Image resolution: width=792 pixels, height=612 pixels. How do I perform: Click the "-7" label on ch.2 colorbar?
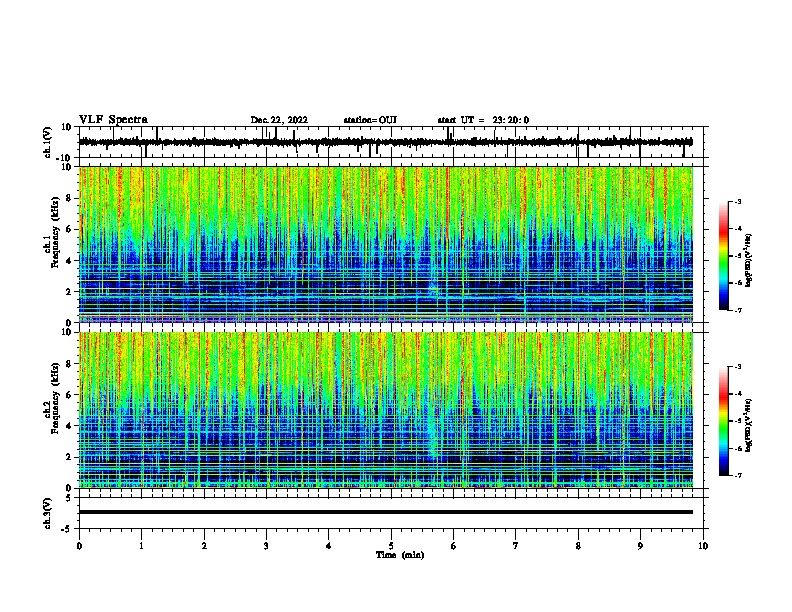[737, 475]
